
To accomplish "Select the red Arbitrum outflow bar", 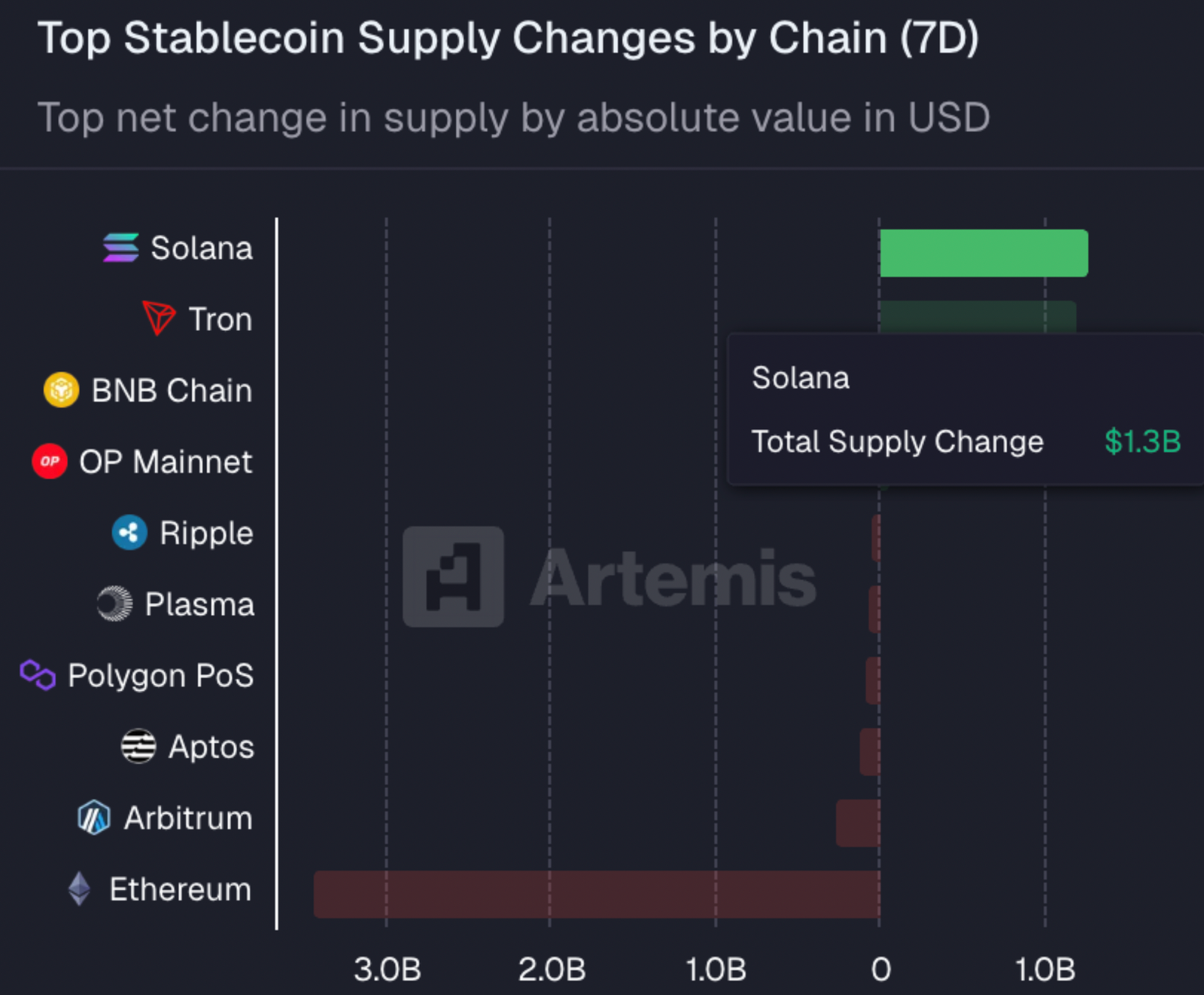I will (x=858, y=823).
